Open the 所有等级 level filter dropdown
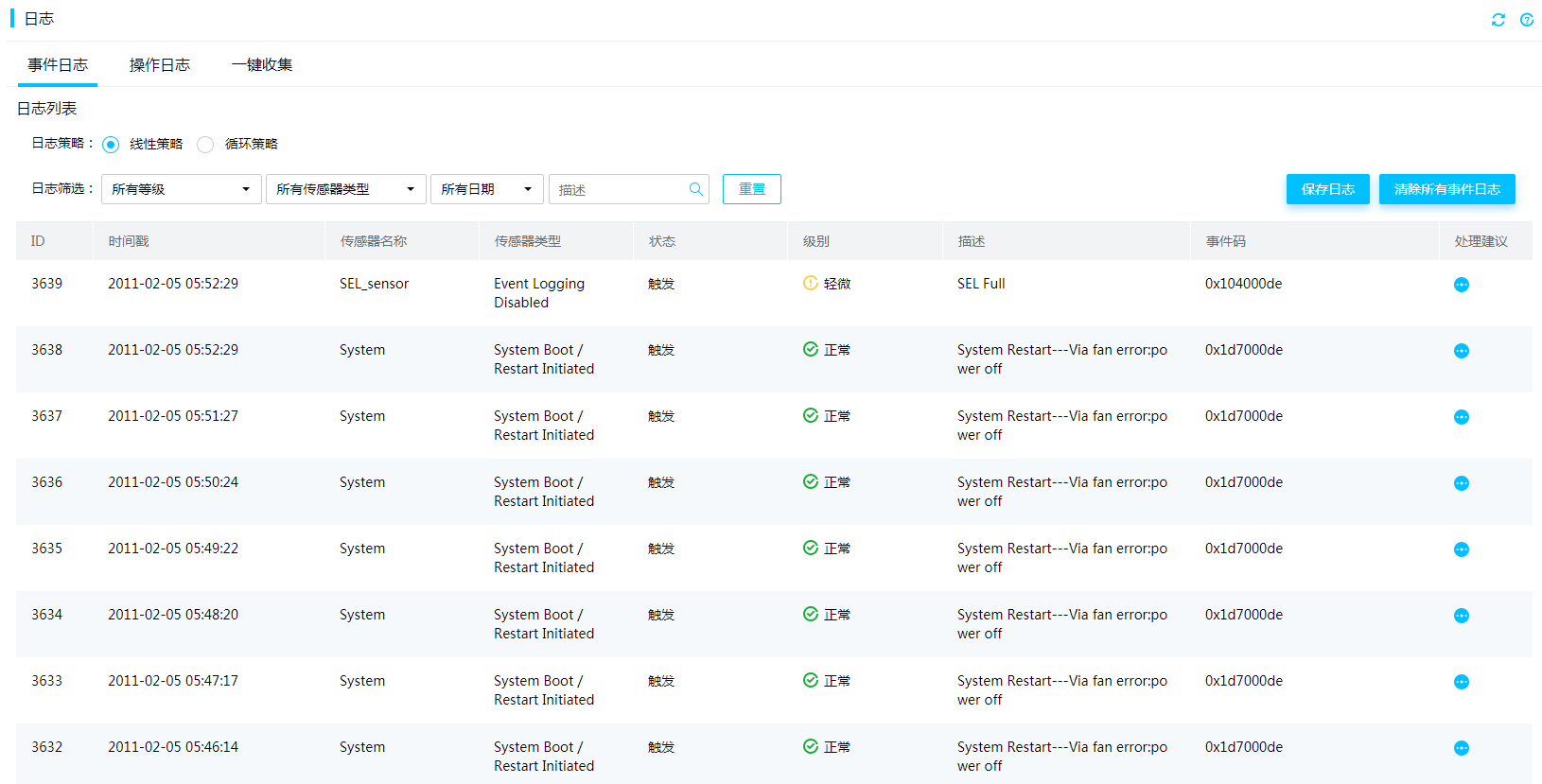Screen dimensions: 1542x784 coord(182,189)
